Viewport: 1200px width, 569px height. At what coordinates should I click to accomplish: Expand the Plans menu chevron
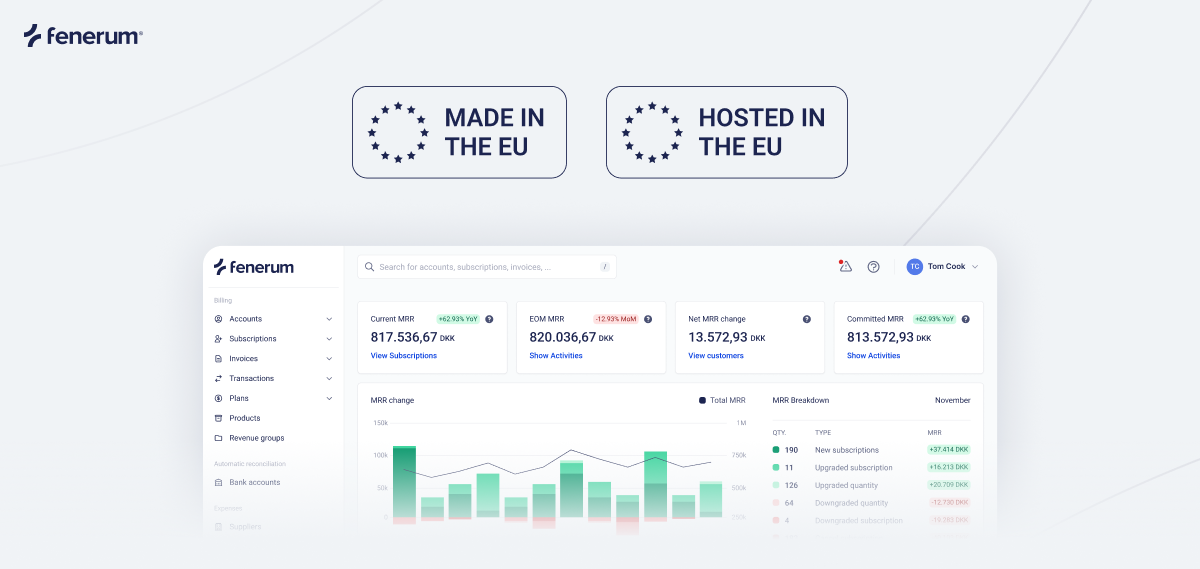329,398
